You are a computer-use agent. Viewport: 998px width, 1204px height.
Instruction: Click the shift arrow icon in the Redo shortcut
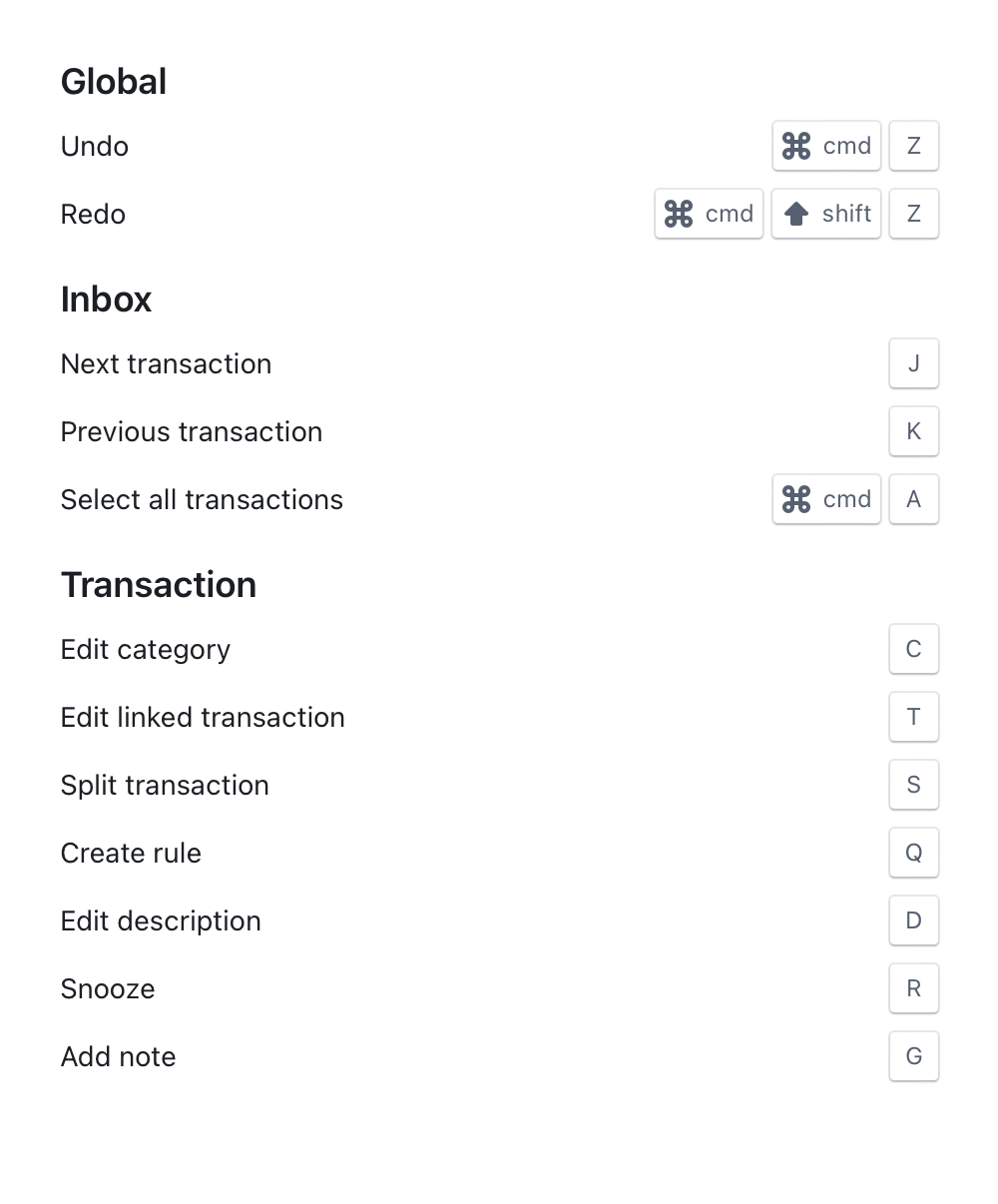(x=796, y=214)
